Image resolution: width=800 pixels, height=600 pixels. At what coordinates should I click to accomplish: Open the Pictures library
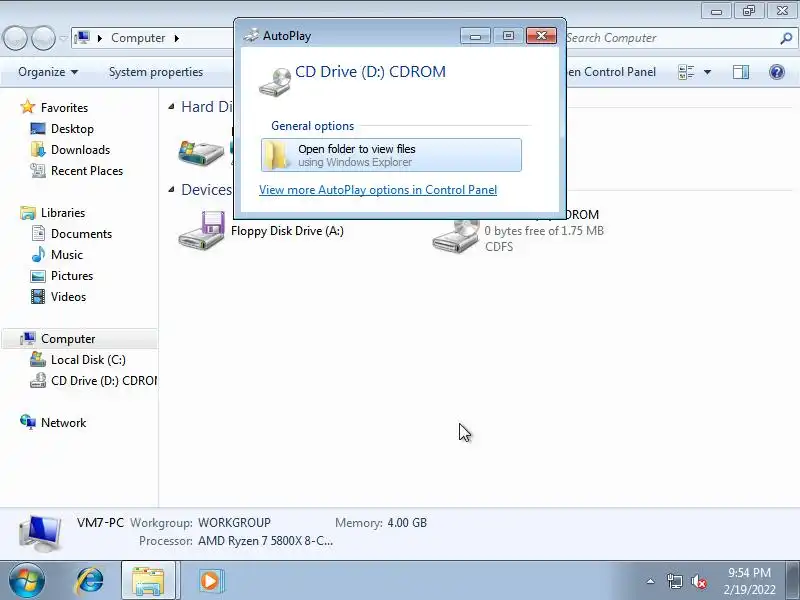point(72,276)
